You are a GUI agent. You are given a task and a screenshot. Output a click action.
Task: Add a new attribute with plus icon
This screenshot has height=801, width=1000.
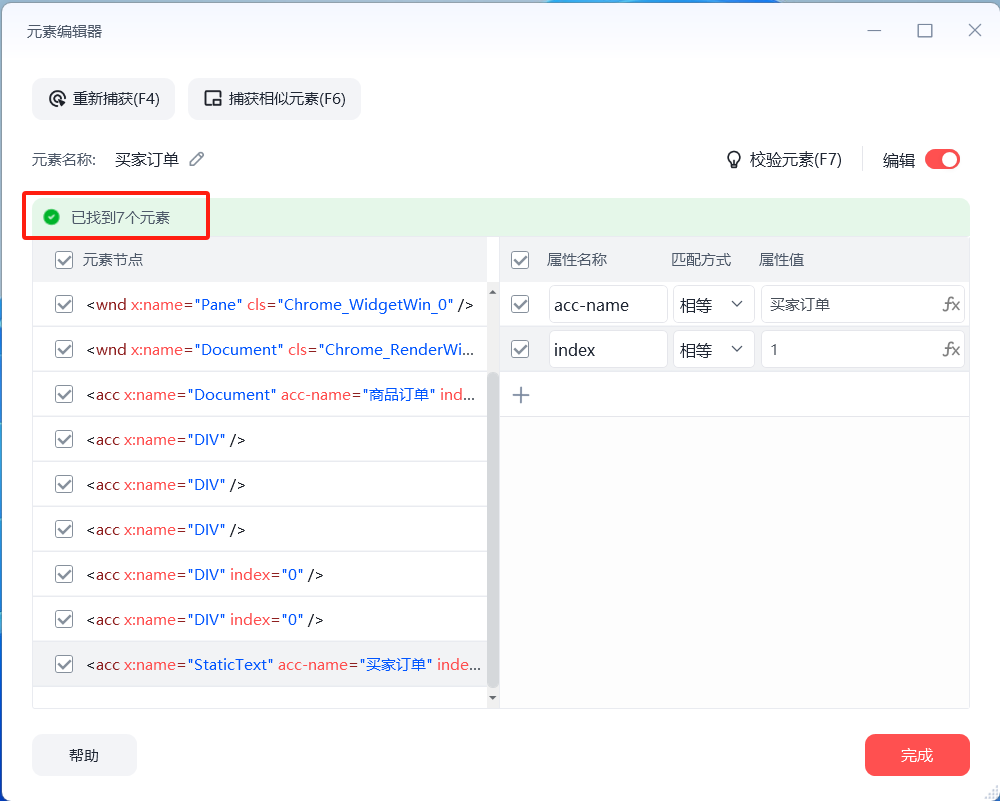click(x=521, y=395)
